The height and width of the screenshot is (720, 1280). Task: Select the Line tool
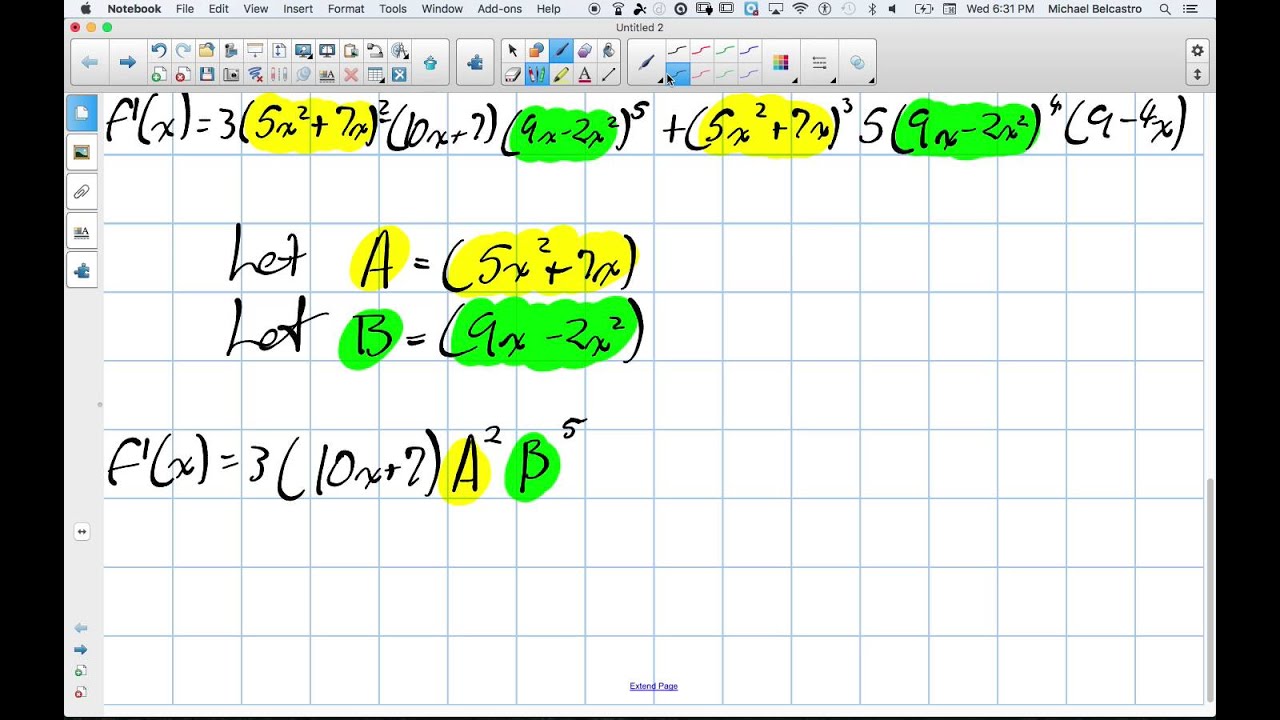(609, 74)
